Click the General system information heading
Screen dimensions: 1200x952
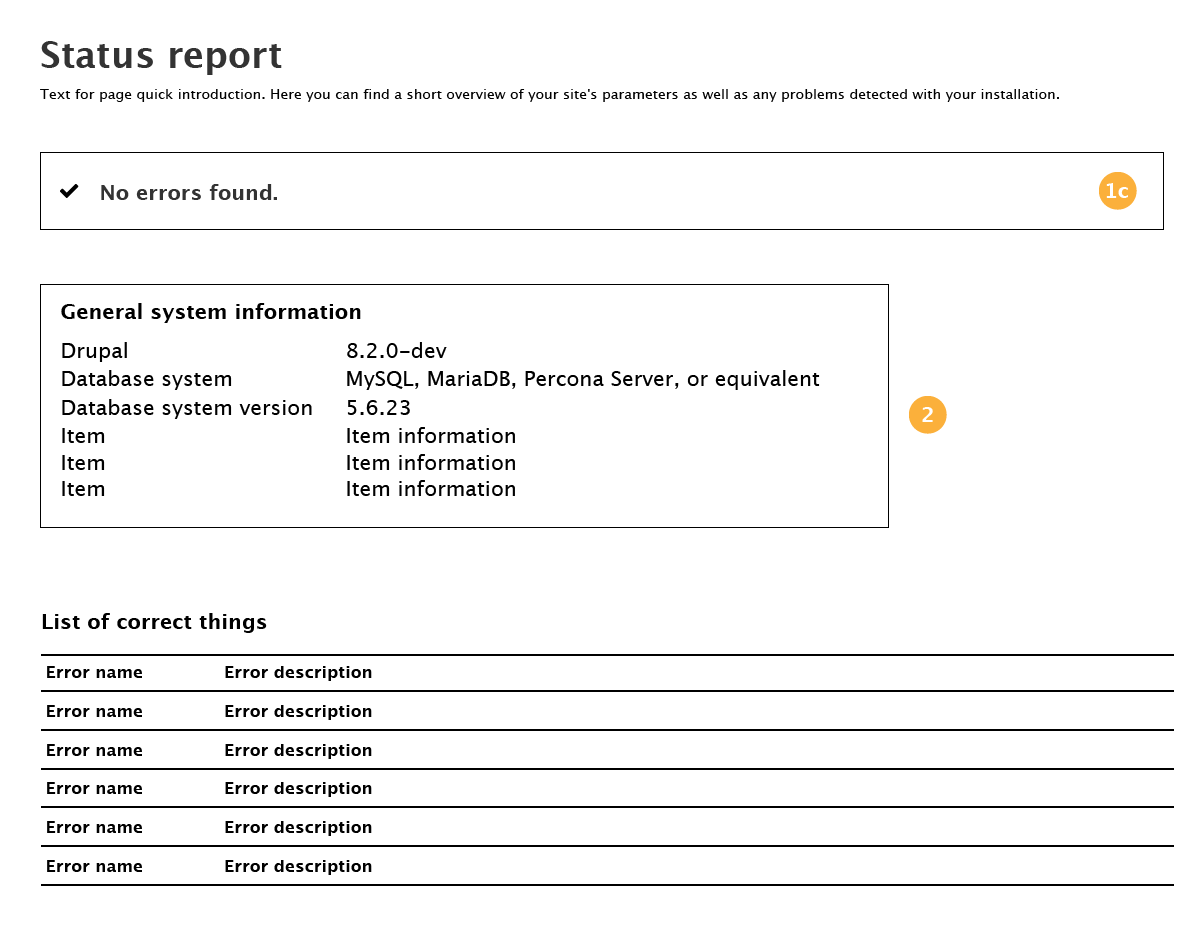pos(211,312)
